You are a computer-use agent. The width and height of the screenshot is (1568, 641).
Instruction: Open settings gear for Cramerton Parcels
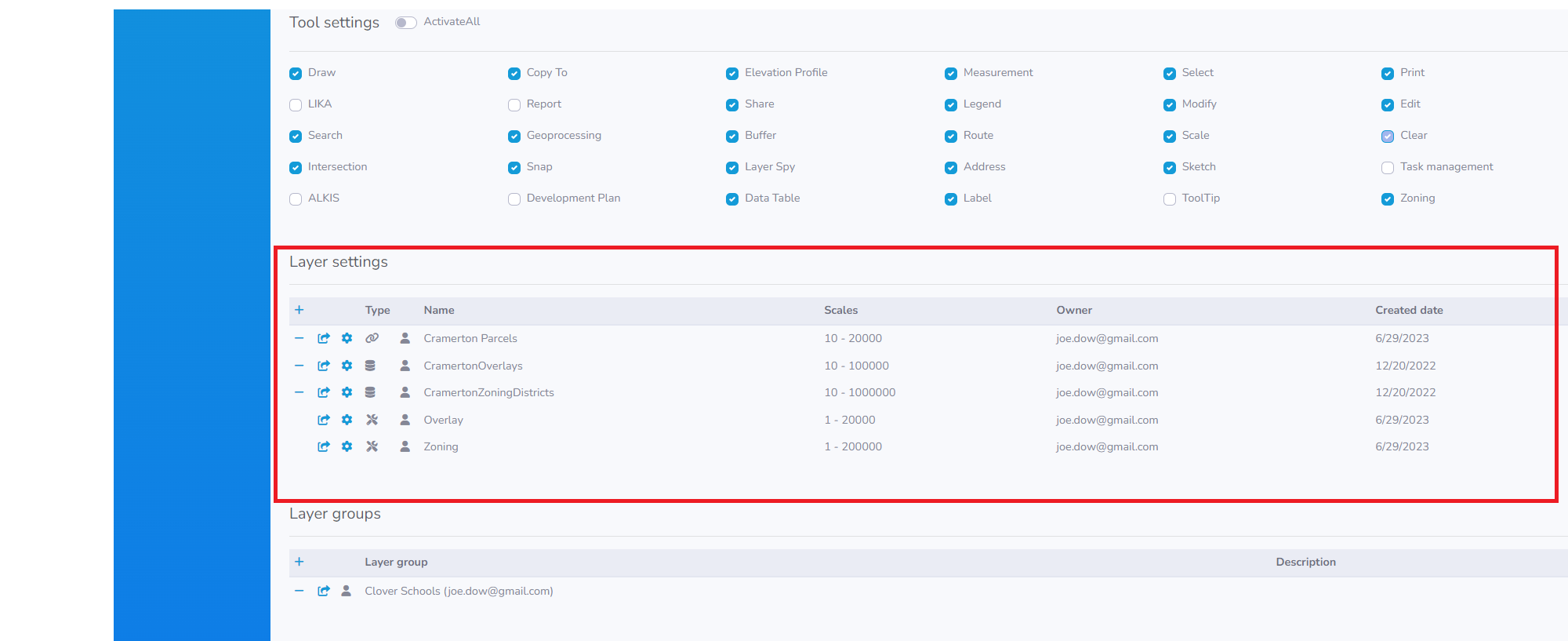tap(347, 338)
